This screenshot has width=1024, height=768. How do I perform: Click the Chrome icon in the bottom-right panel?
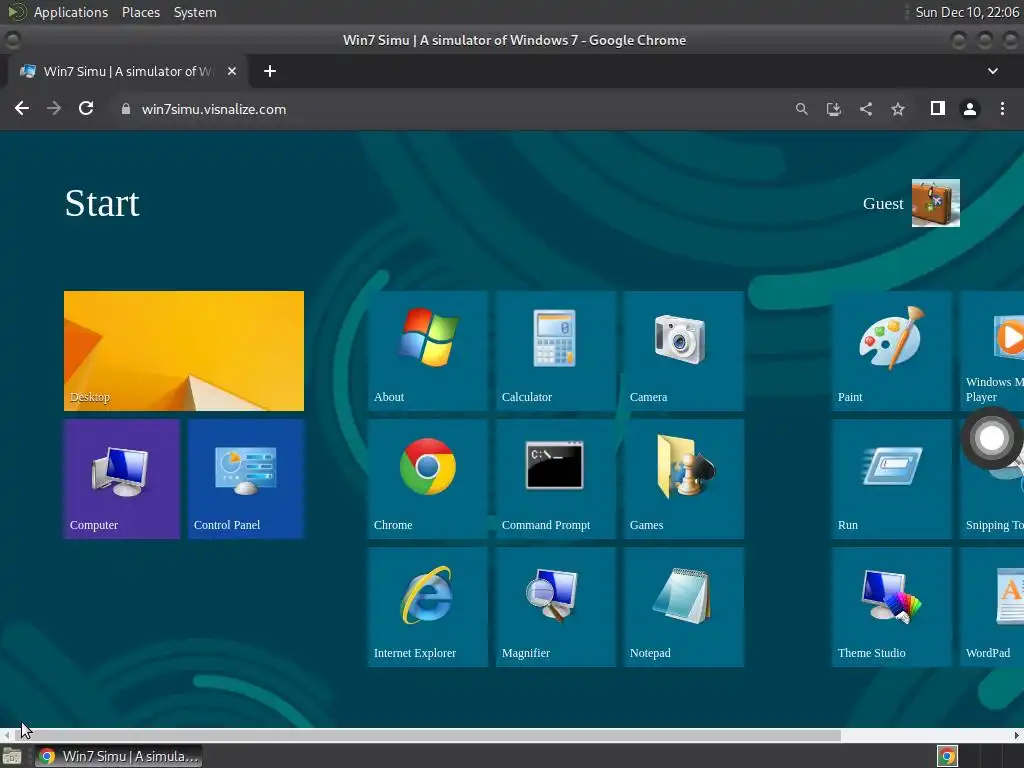coord(948,757)
